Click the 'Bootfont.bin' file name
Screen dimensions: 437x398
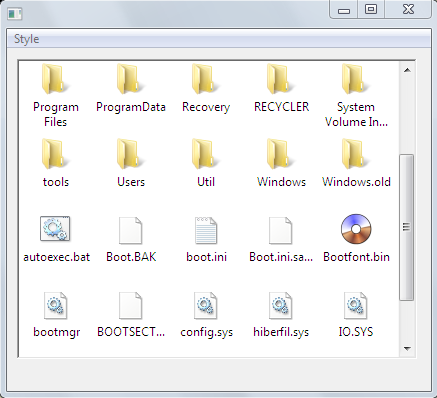click(x=356, y=257)
